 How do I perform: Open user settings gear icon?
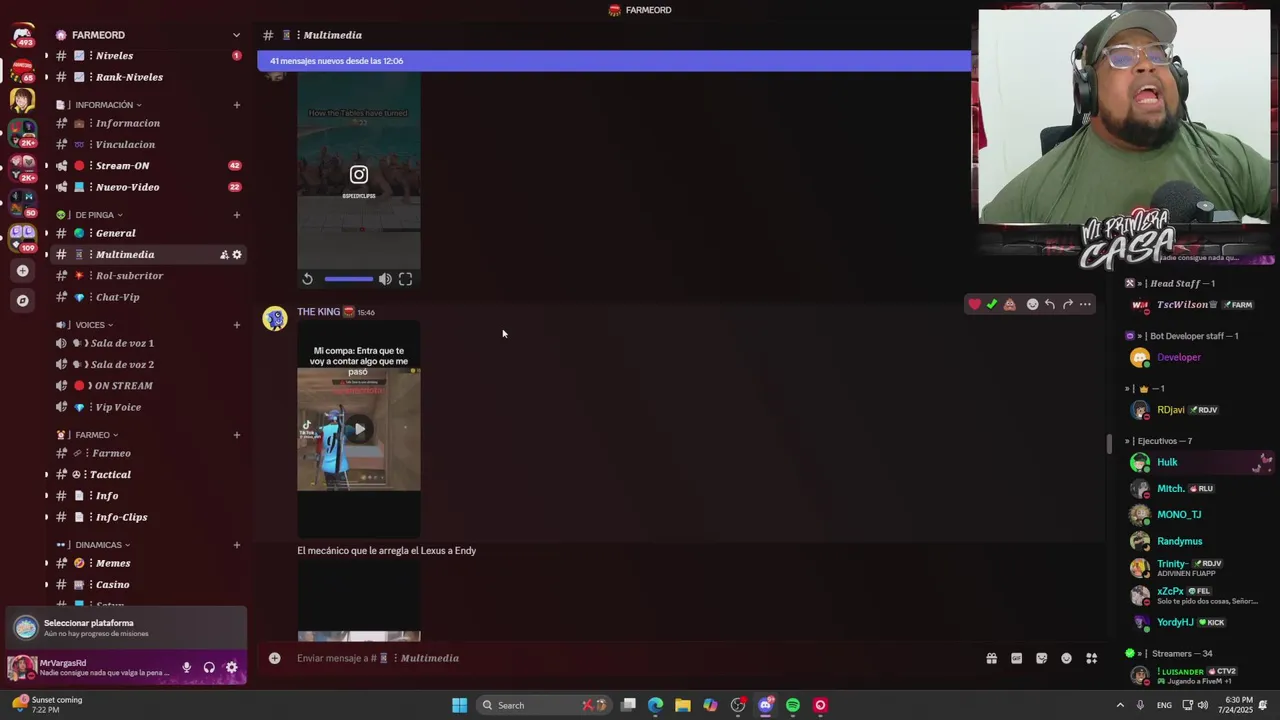pyautogui.click(x=231, y=667)
